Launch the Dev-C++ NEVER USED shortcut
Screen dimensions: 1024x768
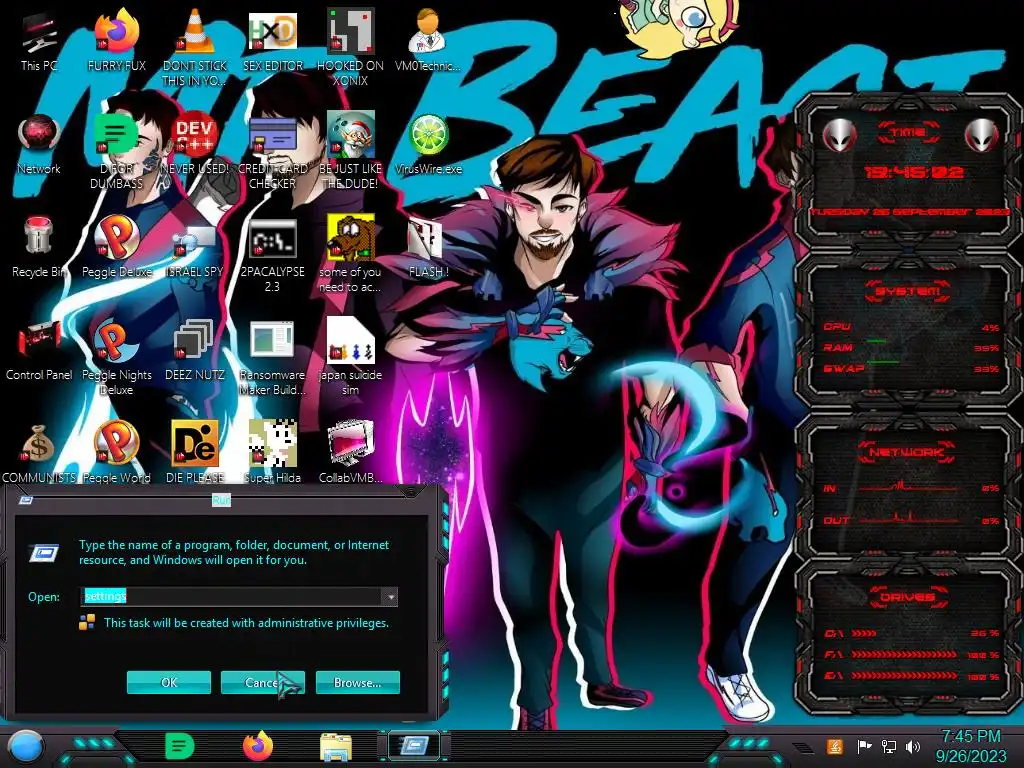pyautogui.click(x=194, y=144)
